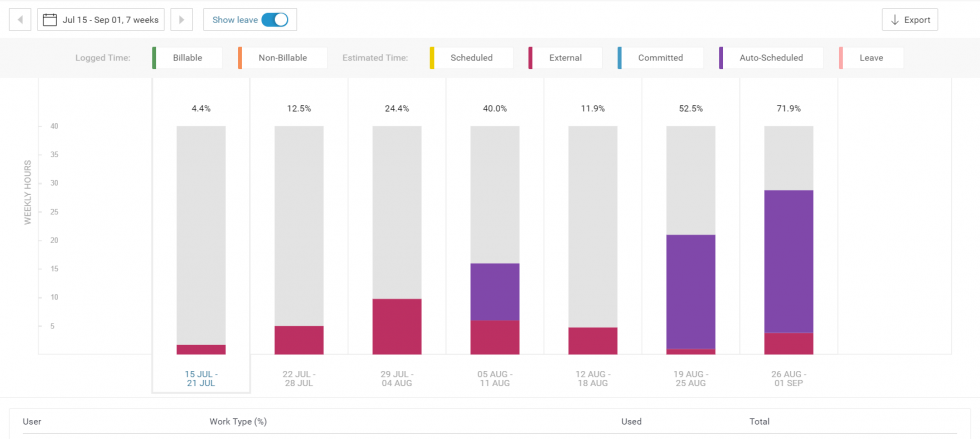Go to next date range arrow
Screen dimensions: 980x439
pyautogui.click(x=182, y=19)
